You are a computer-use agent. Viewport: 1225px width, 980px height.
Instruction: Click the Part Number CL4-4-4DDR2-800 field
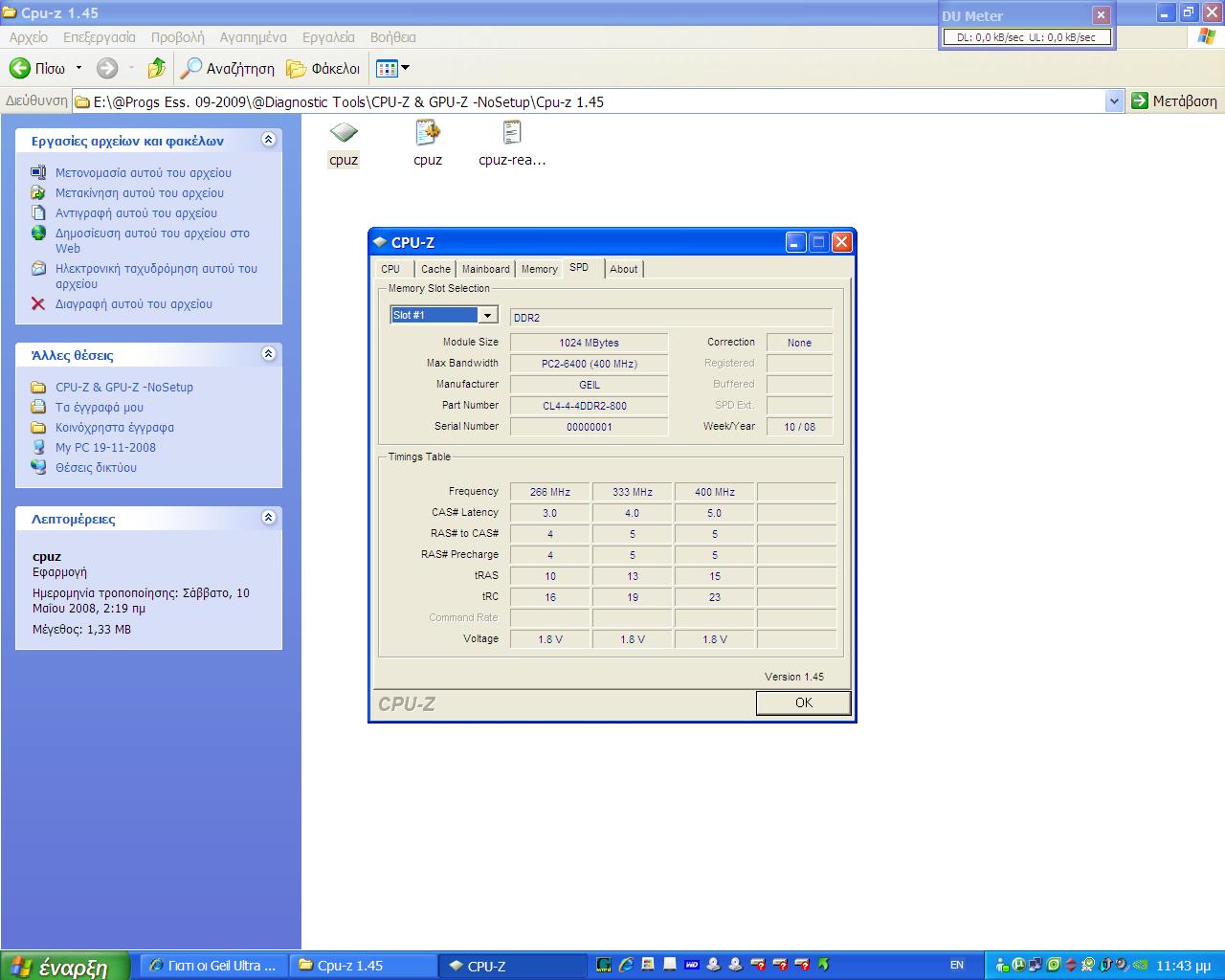tap(589, 406)
